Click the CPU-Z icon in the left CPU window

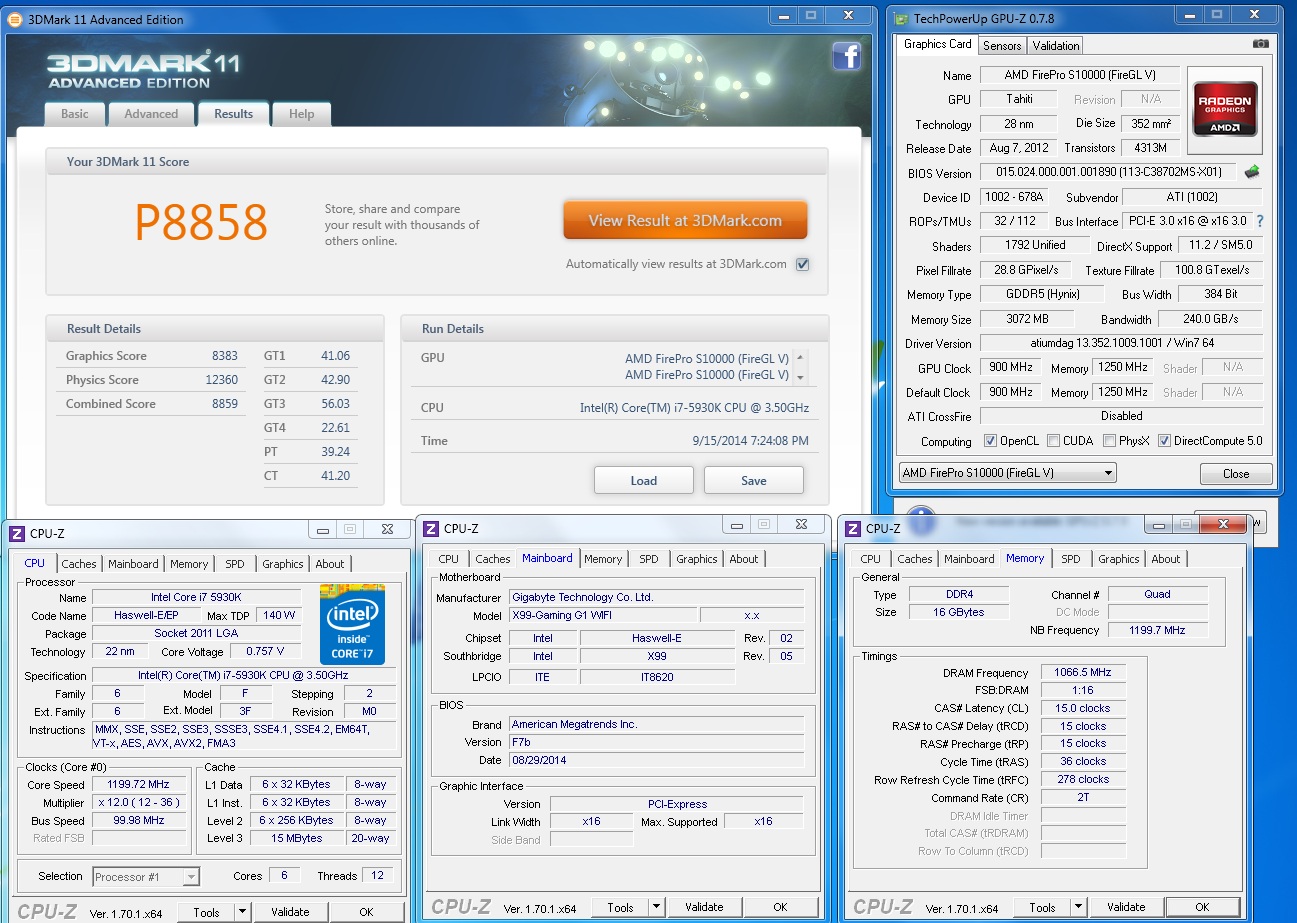pos(17,533)
